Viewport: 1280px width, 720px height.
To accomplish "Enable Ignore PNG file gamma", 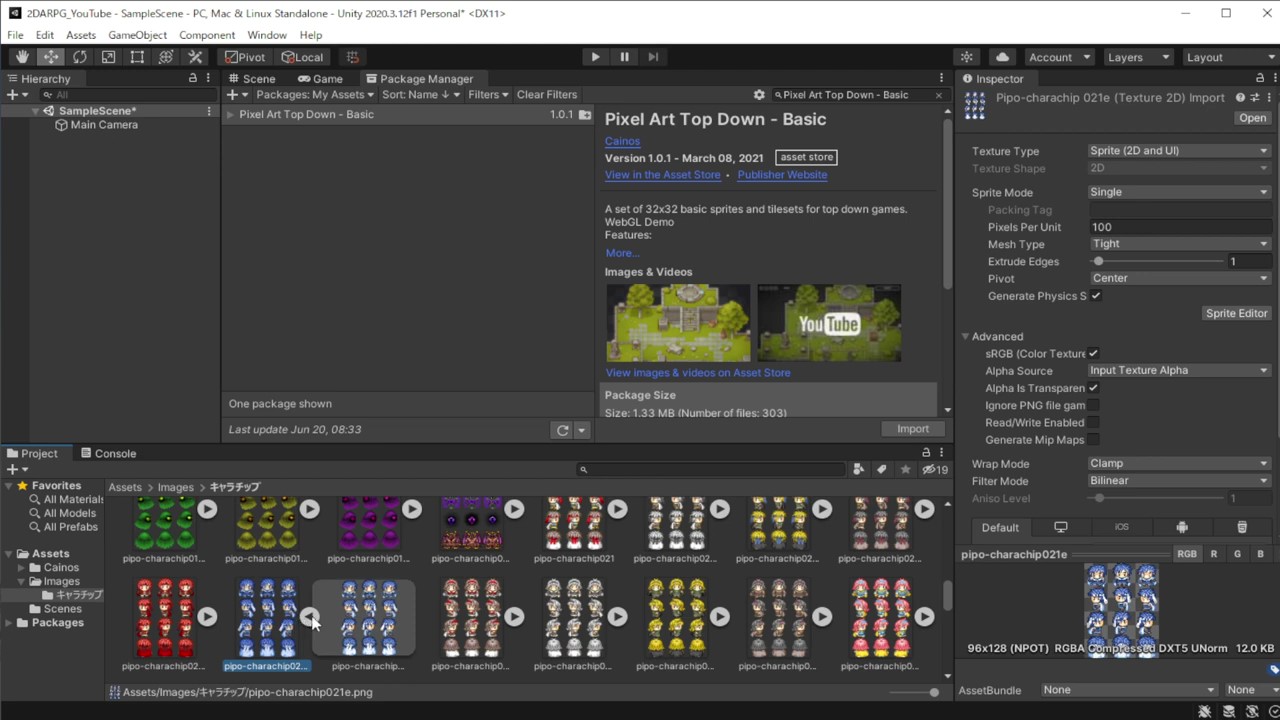I will point(1093,405).
